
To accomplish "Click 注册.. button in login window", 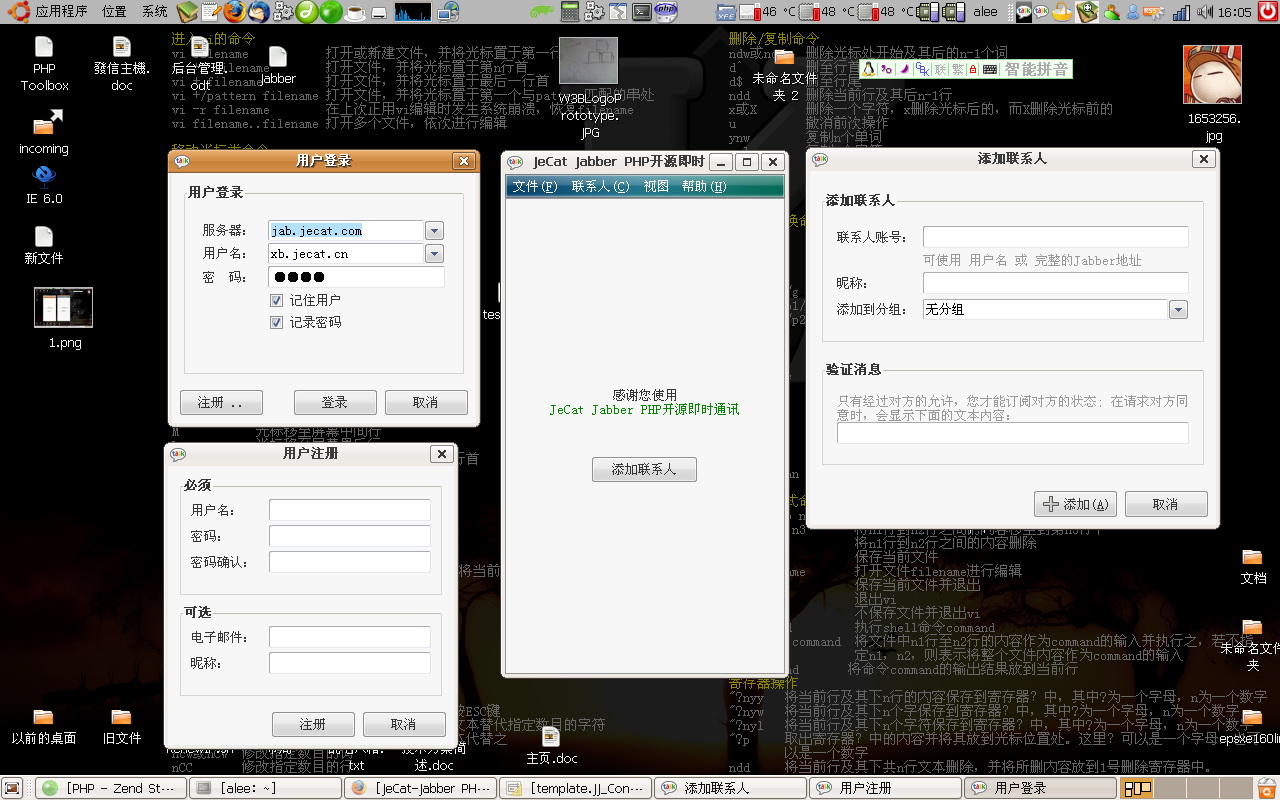I will tap(221, 402).
